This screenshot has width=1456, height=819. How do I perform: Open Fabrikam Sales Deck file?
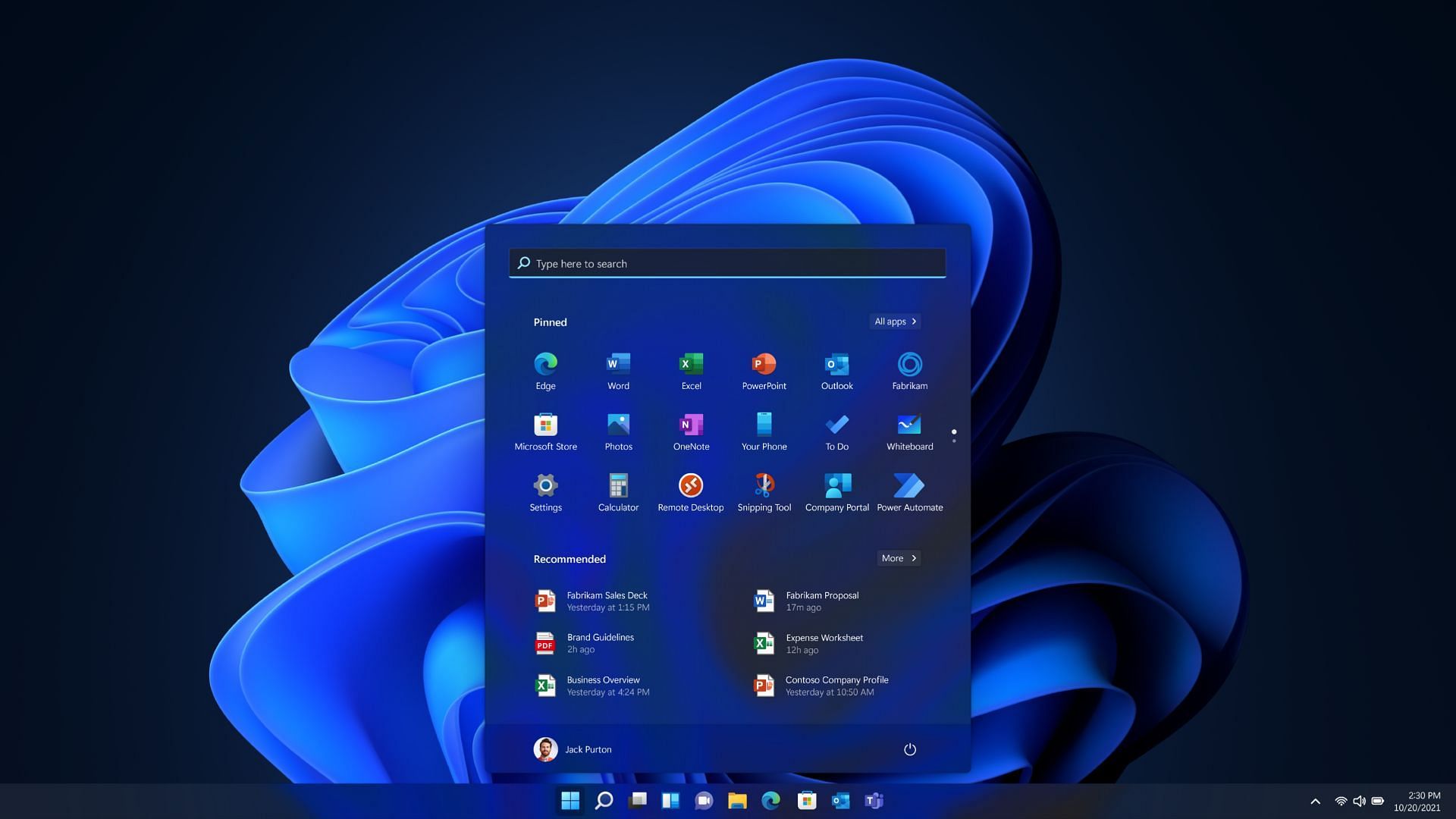(x=607, y=601)
